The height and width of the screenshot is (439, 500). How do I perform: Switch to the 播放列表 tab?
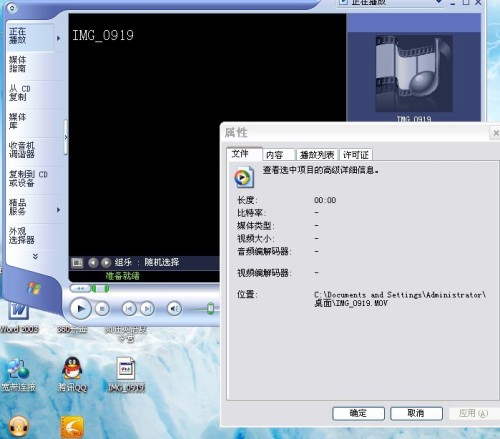(x=317, y=155)
